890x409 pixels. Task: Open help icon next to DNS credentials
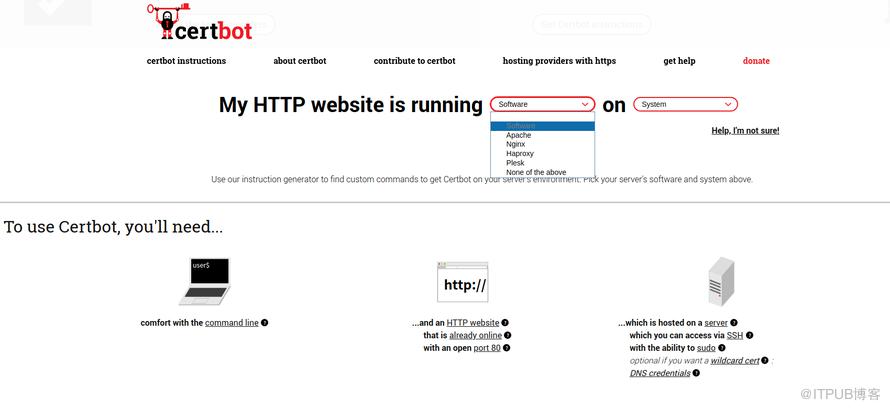tap(696, 373)
